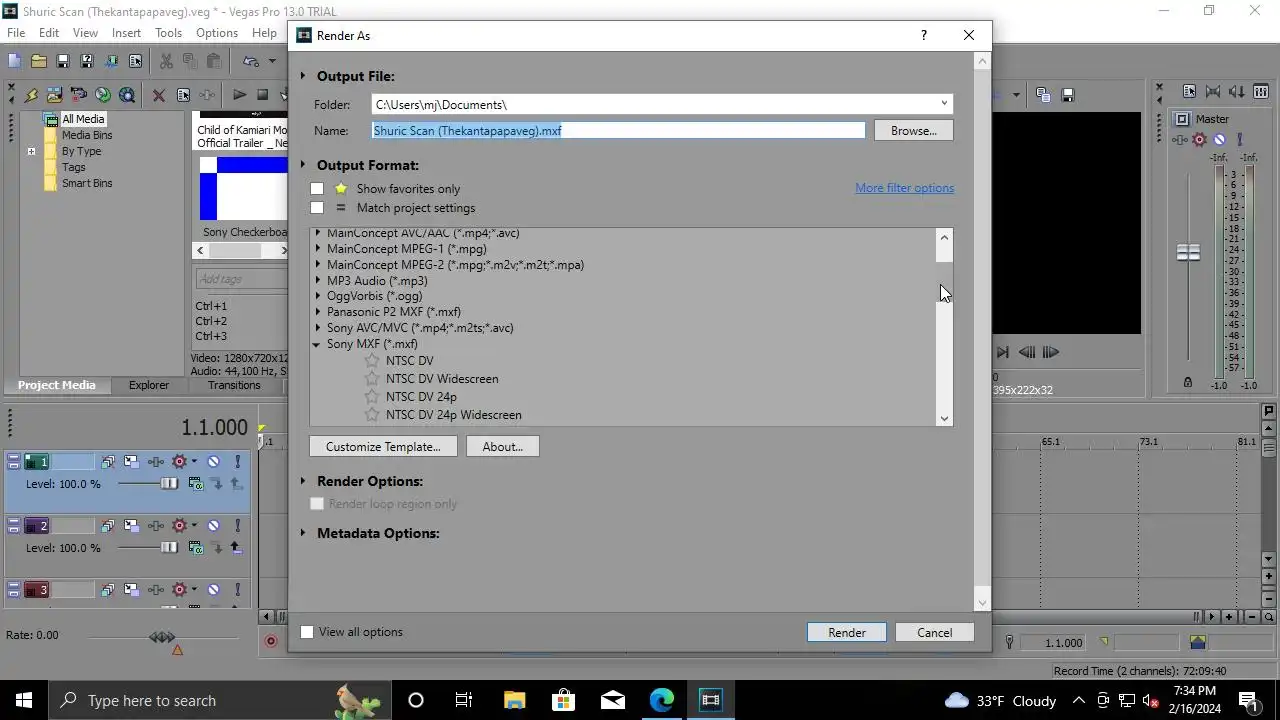Open Track FX gear on track 1
Viewport: 1280px width, 720px height.
click(x=179, y=462)
